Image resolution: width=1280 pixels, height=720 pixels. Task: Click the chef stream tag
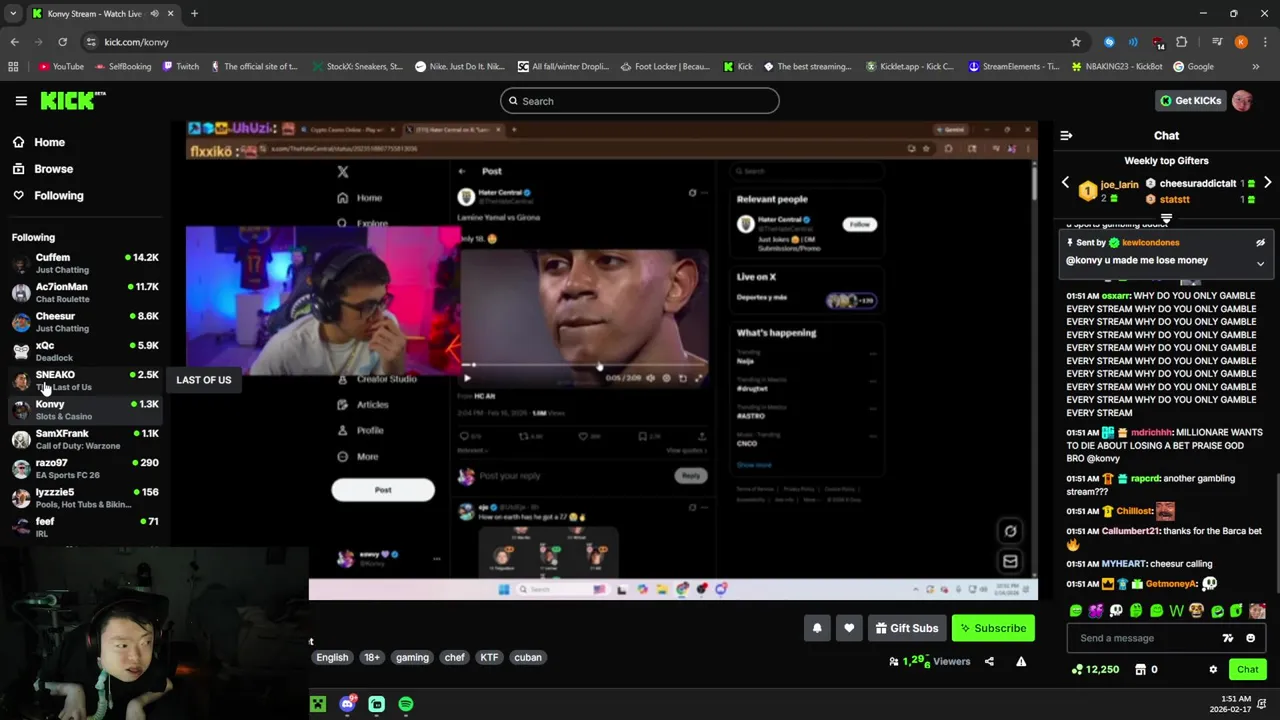[455, 658]
